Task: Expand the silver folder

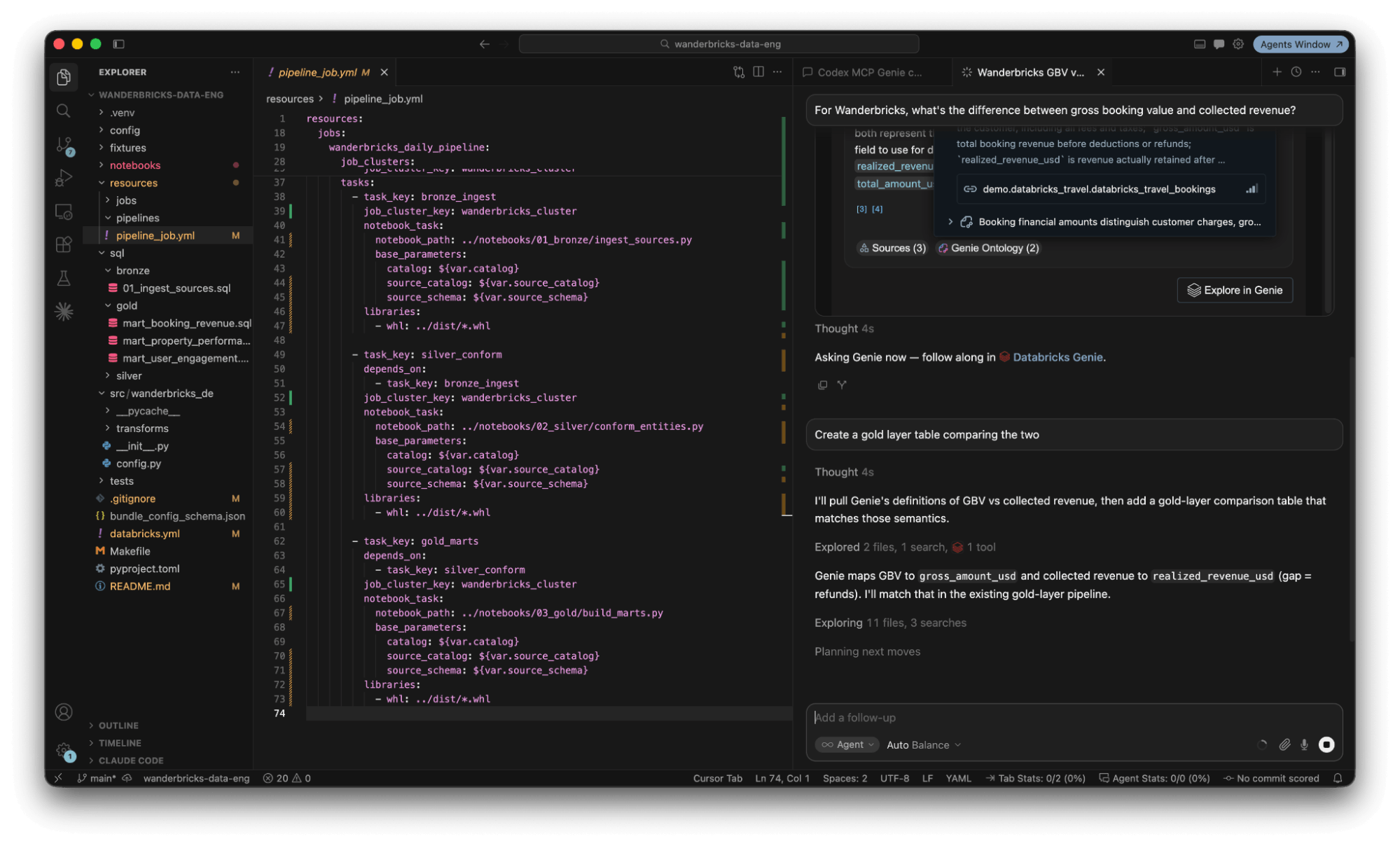Action: point(129,375)
